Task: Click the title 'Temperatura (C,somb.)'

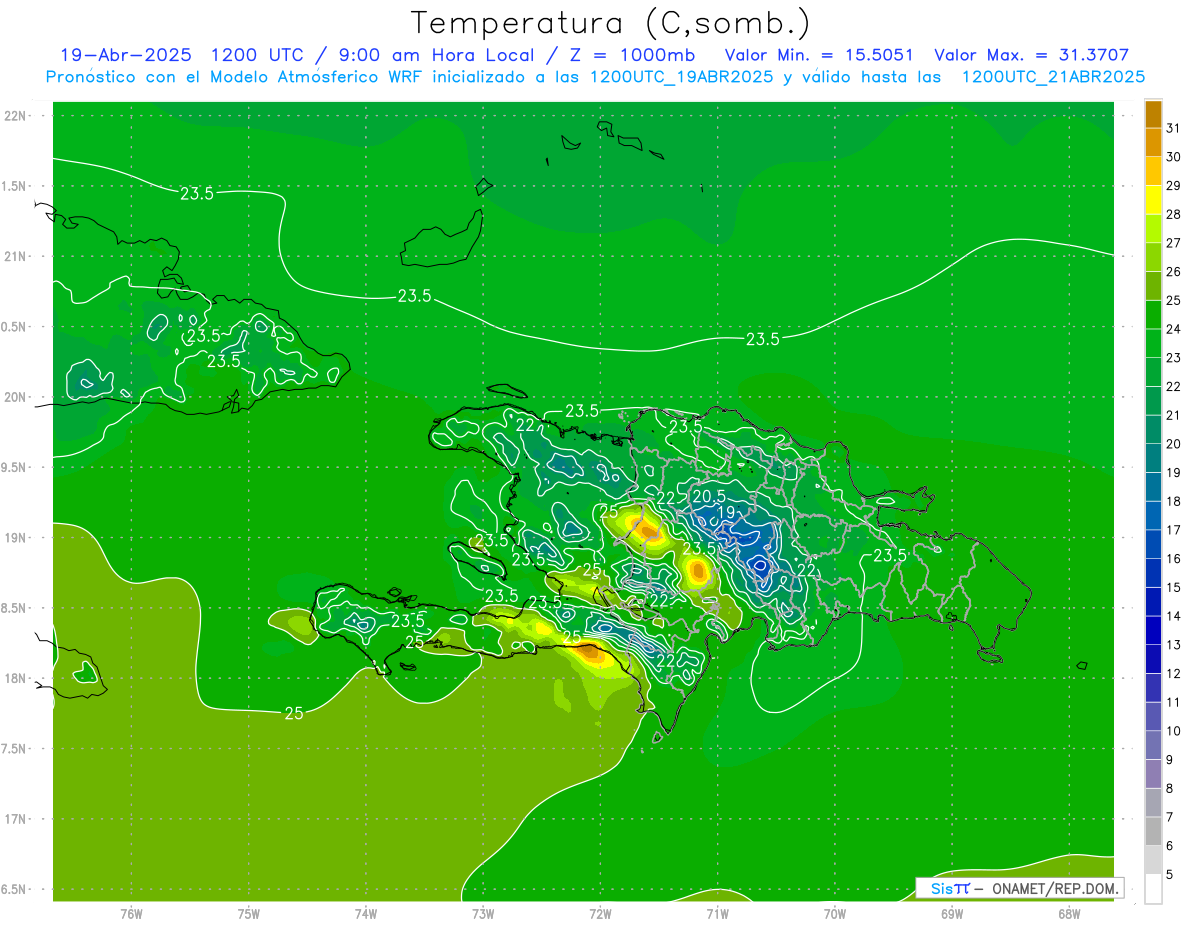Action: click(x=611, y=22)
